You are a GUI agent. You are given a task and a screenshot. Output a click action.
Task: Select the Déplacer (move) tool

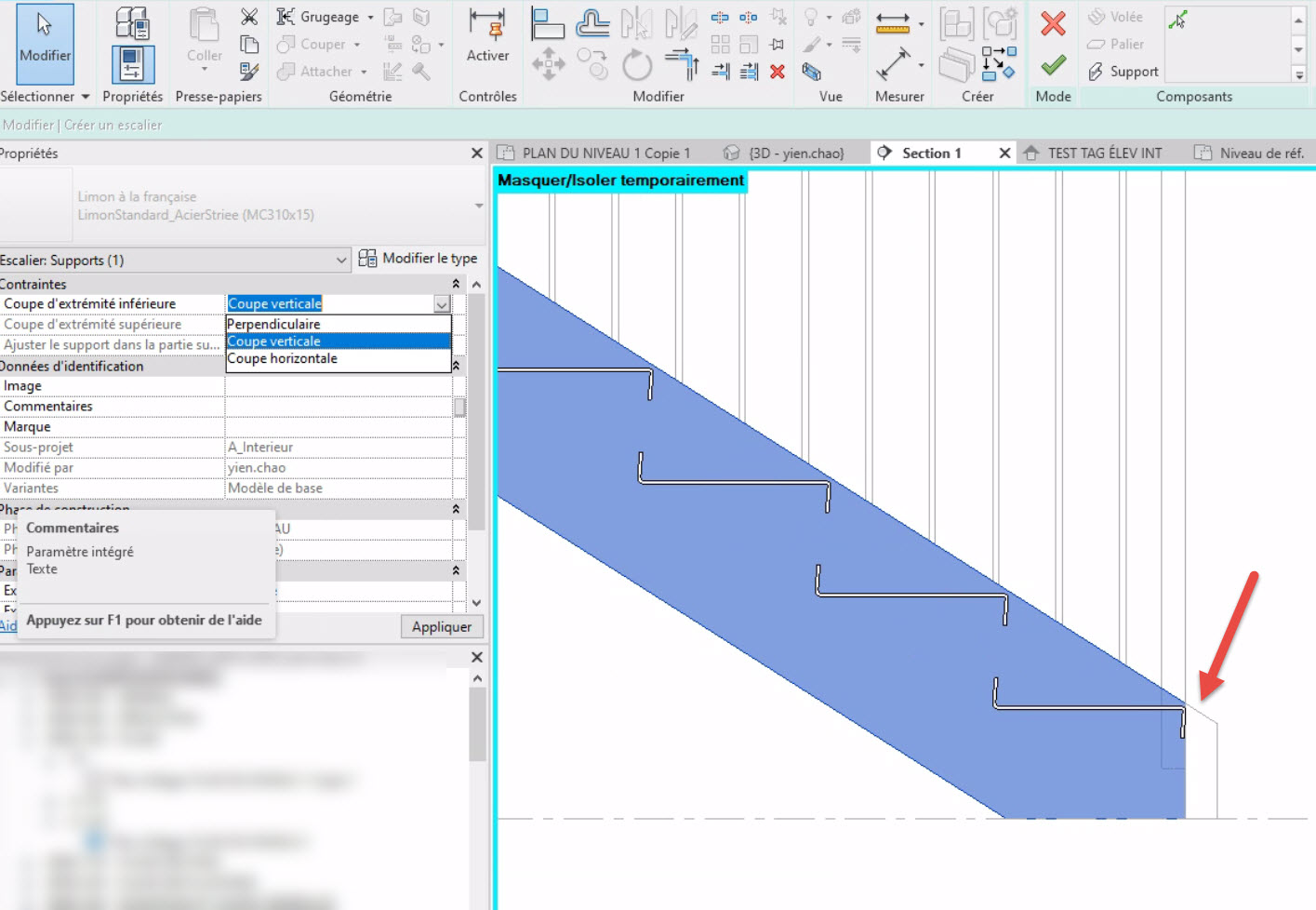547,63
